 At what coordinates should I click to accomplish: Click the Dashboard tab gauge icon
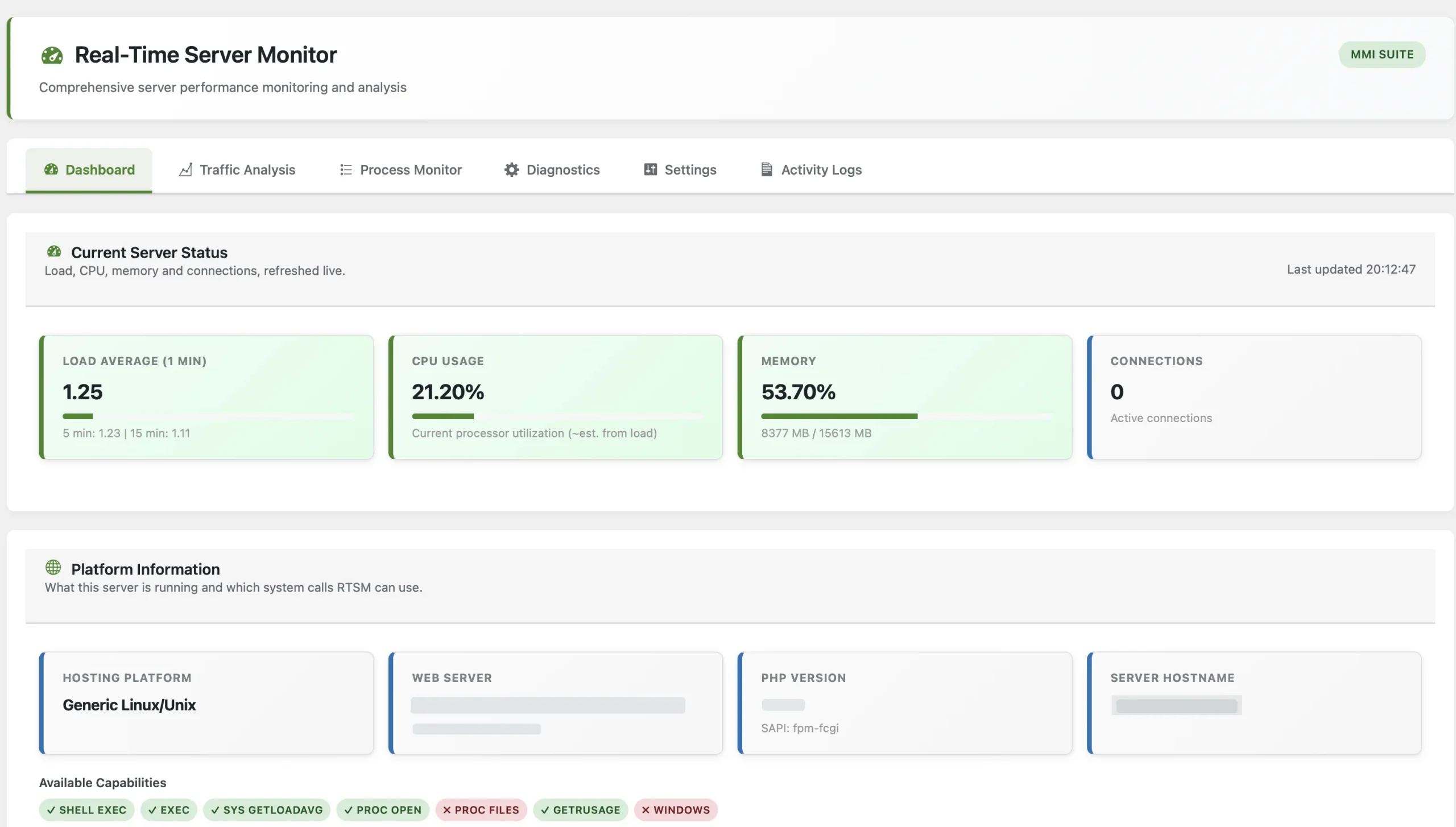point(51,169)
